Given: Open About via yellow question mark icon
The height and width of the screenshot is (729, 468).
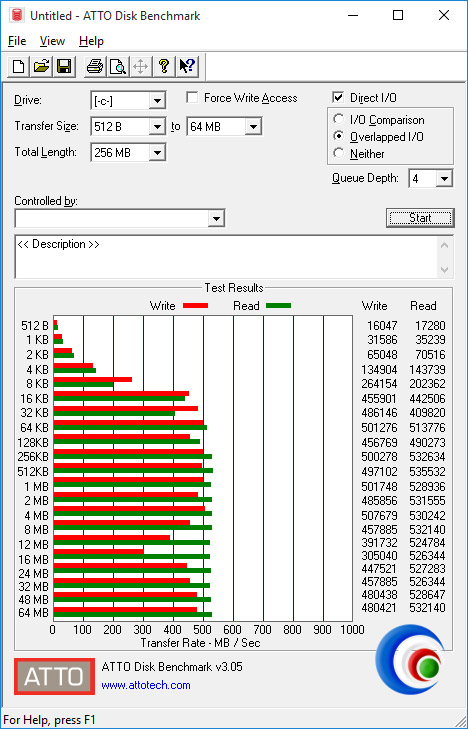Looking at the screenshot, I should click(x=163, y=66).
